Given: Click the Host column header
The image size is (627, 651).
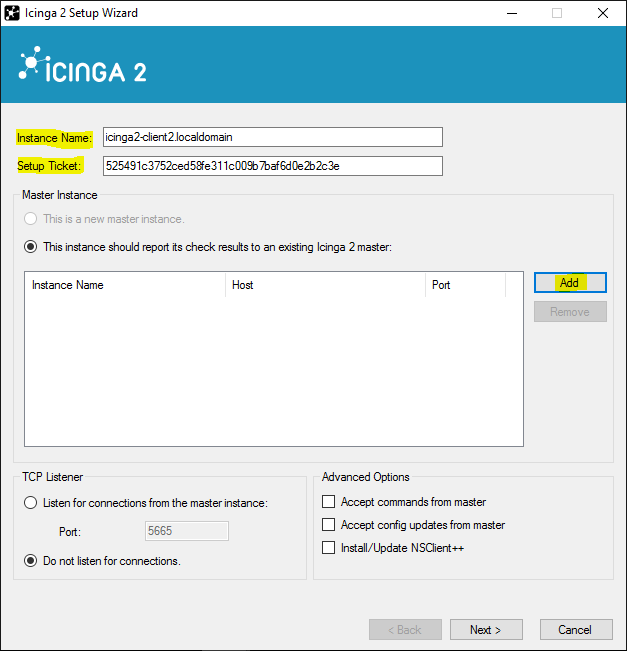Looking at the screenshot, I should pyautogui.click(x=326, y=285).
